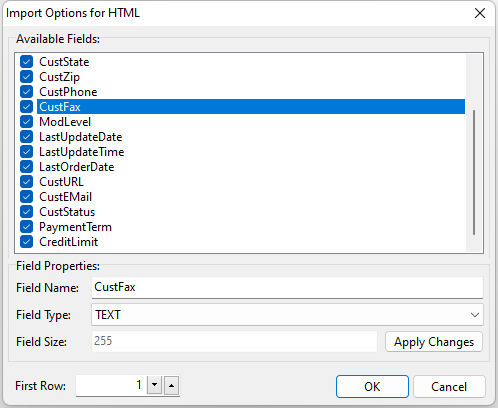The image size is (498, 408).
Task: Select the CustPhone field name
Action: tap(68, 92)
